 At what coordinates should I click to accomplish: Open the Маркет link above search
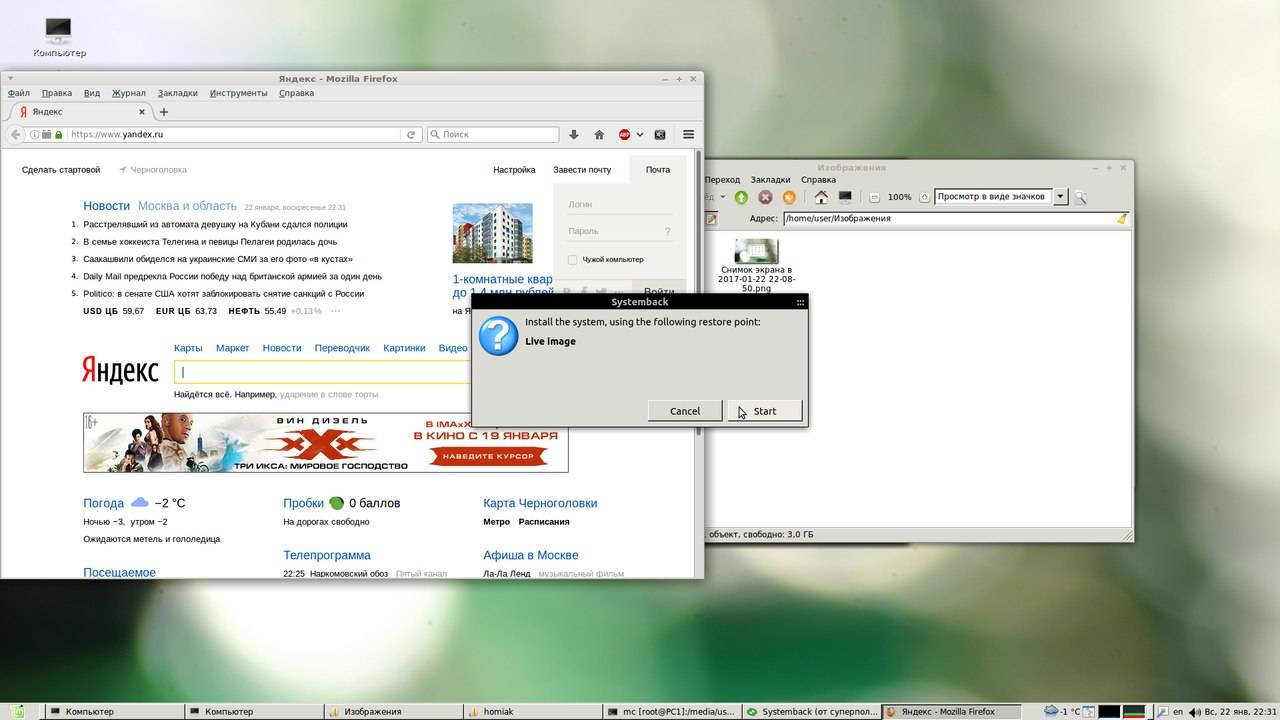[x=233, y=348]
